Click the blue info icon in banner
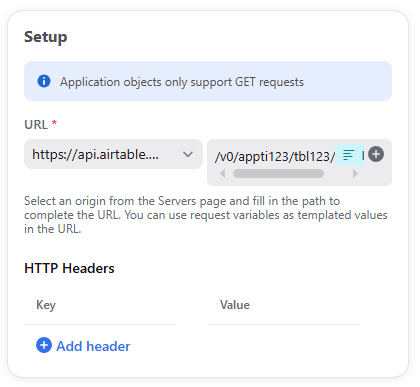420x387 pixels. pos(44,81)
